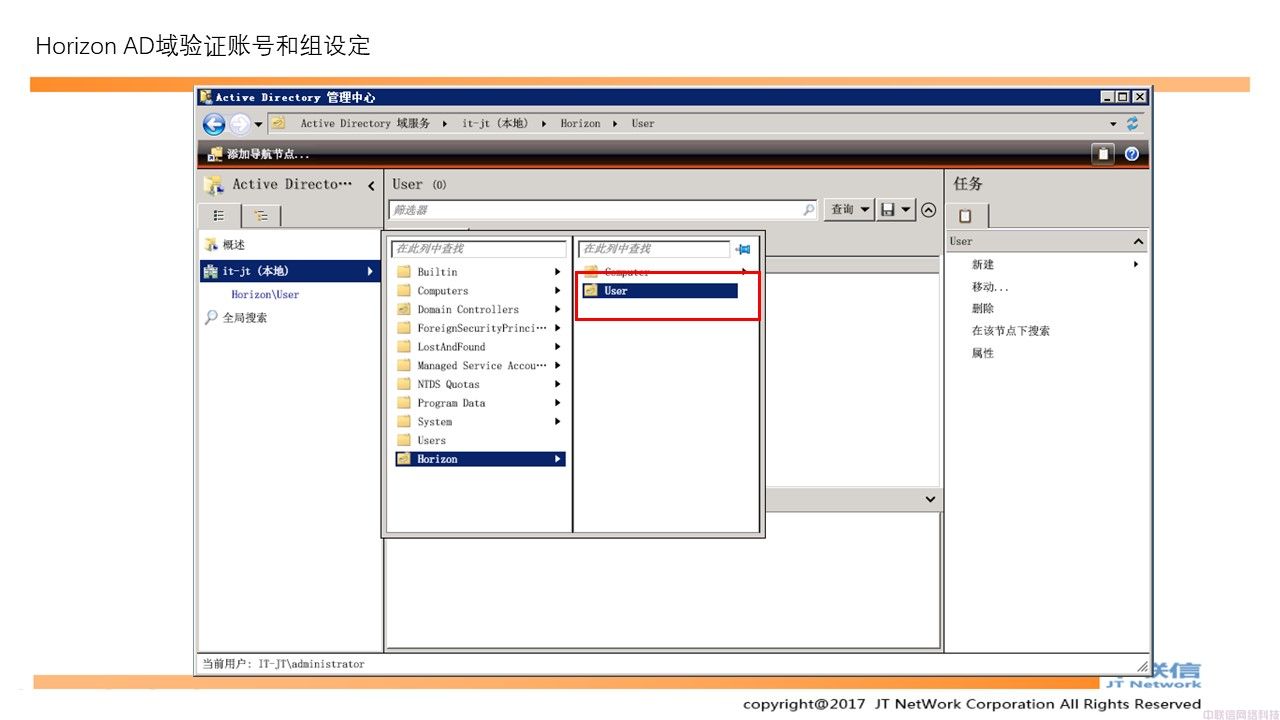Screen dimensions: 1280x720
Task: Click the Builtin folder icon
Action: click(x=404, y=272)
